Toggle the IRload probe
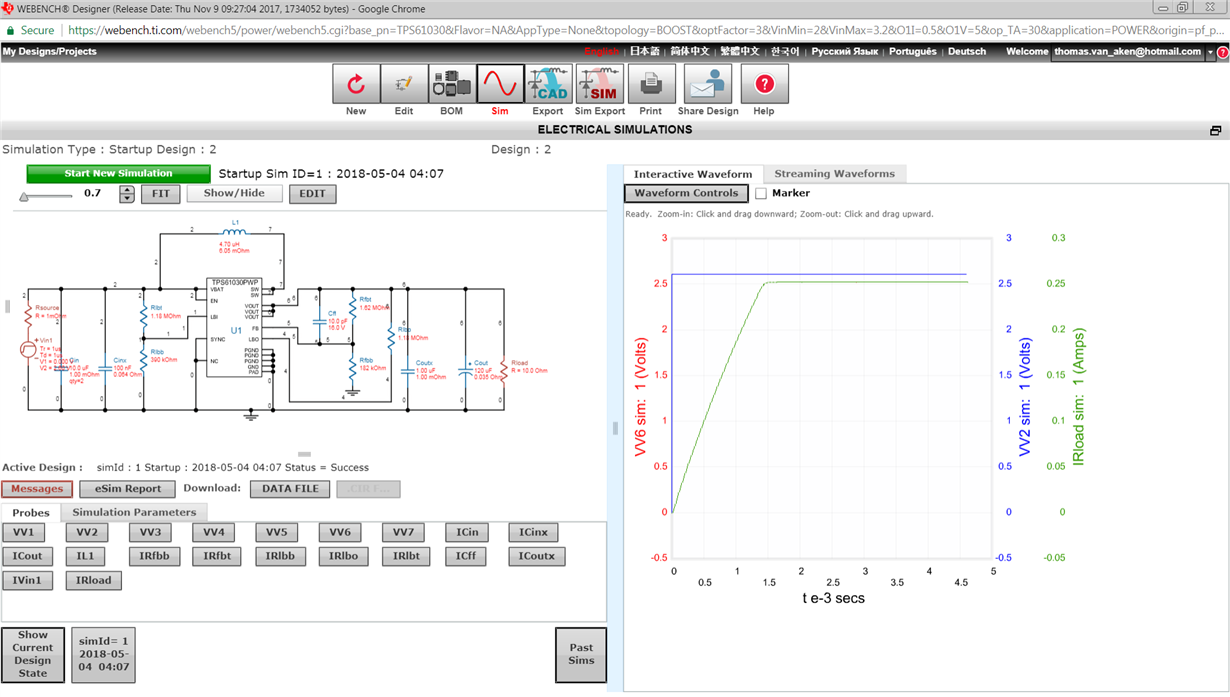This screenshot has width=1230, height=697. 93,580
